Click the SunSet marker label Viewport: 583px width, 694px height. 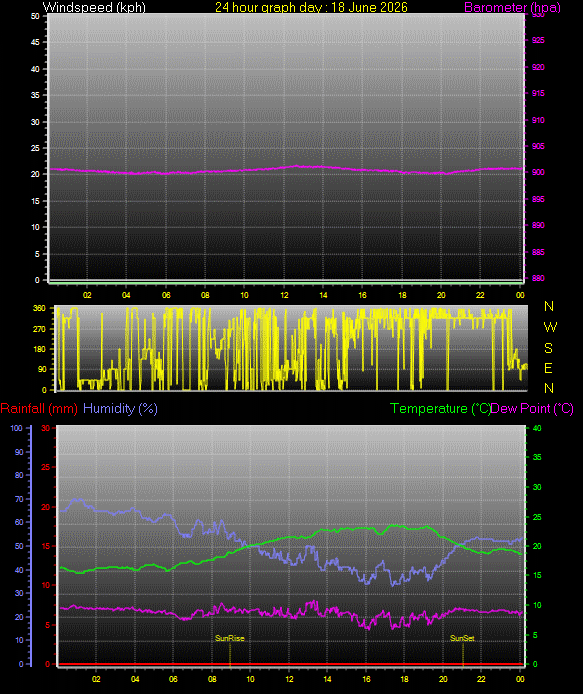(x=462, y=638)
